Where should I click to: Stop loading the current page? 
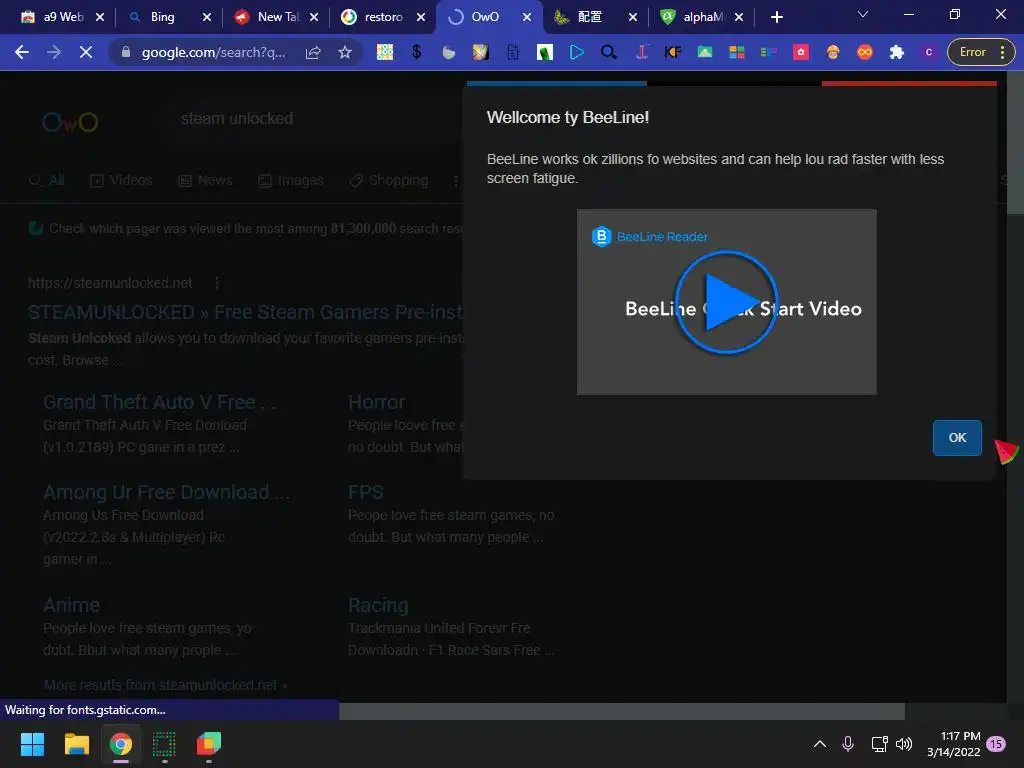[x=86, y=52]
